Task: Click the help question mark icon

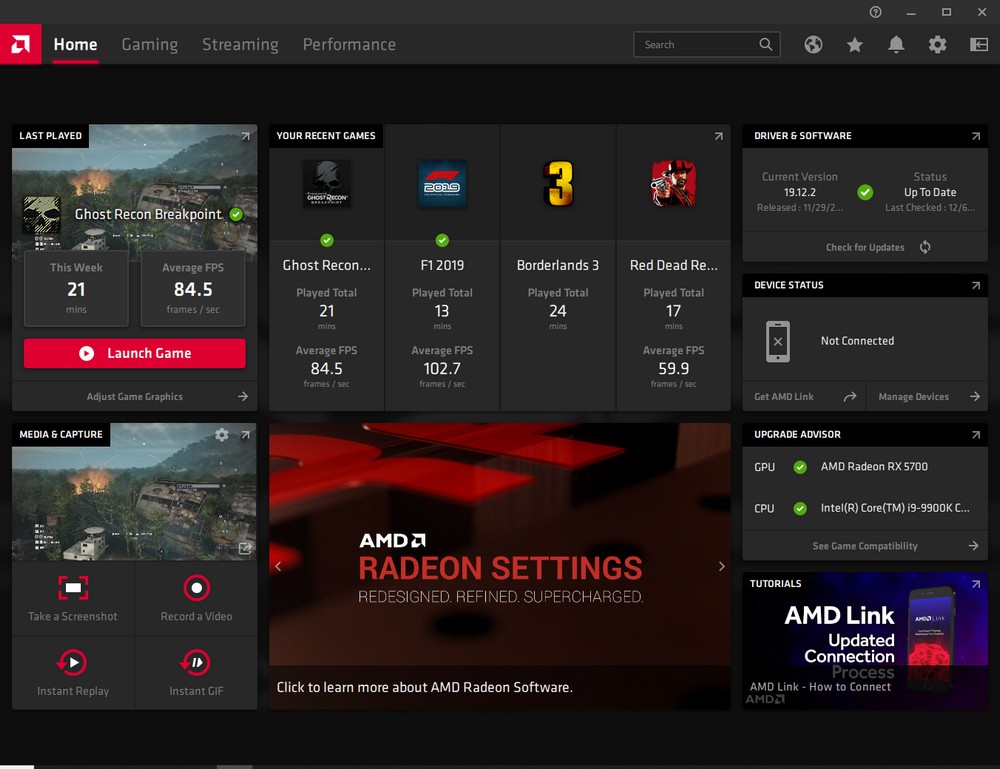Action: (876, 12)
